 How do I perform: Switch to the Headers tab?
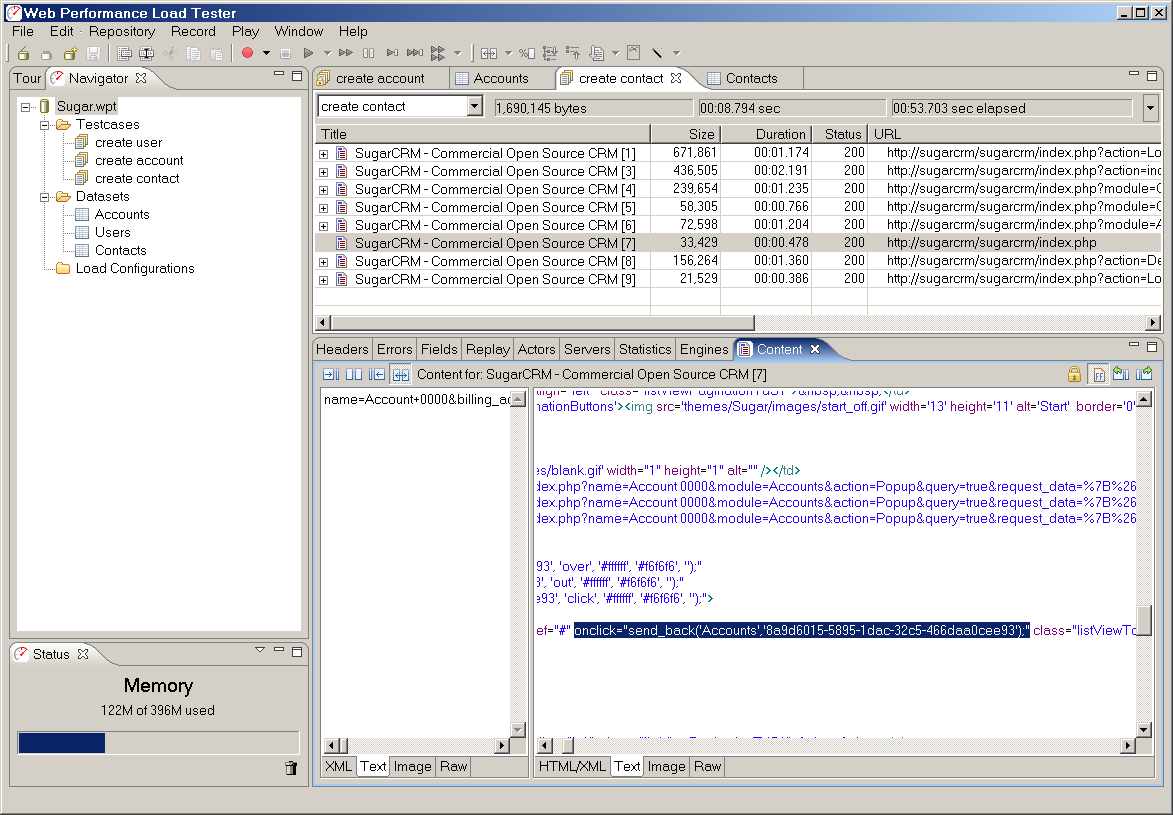(x=342, y=349)
